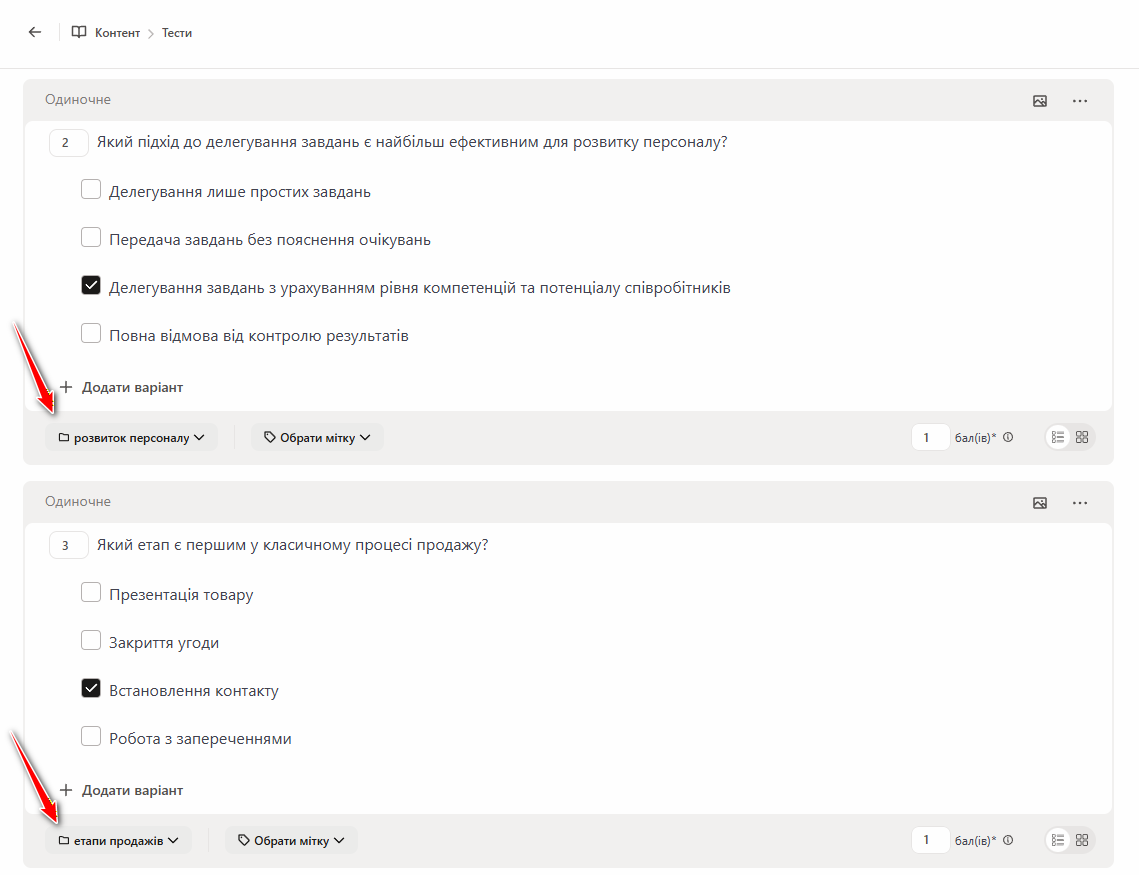Check 'Повна відмова від контролю результатів'
The width and height of the screenshot is (1139, 875).
(91, 334)
